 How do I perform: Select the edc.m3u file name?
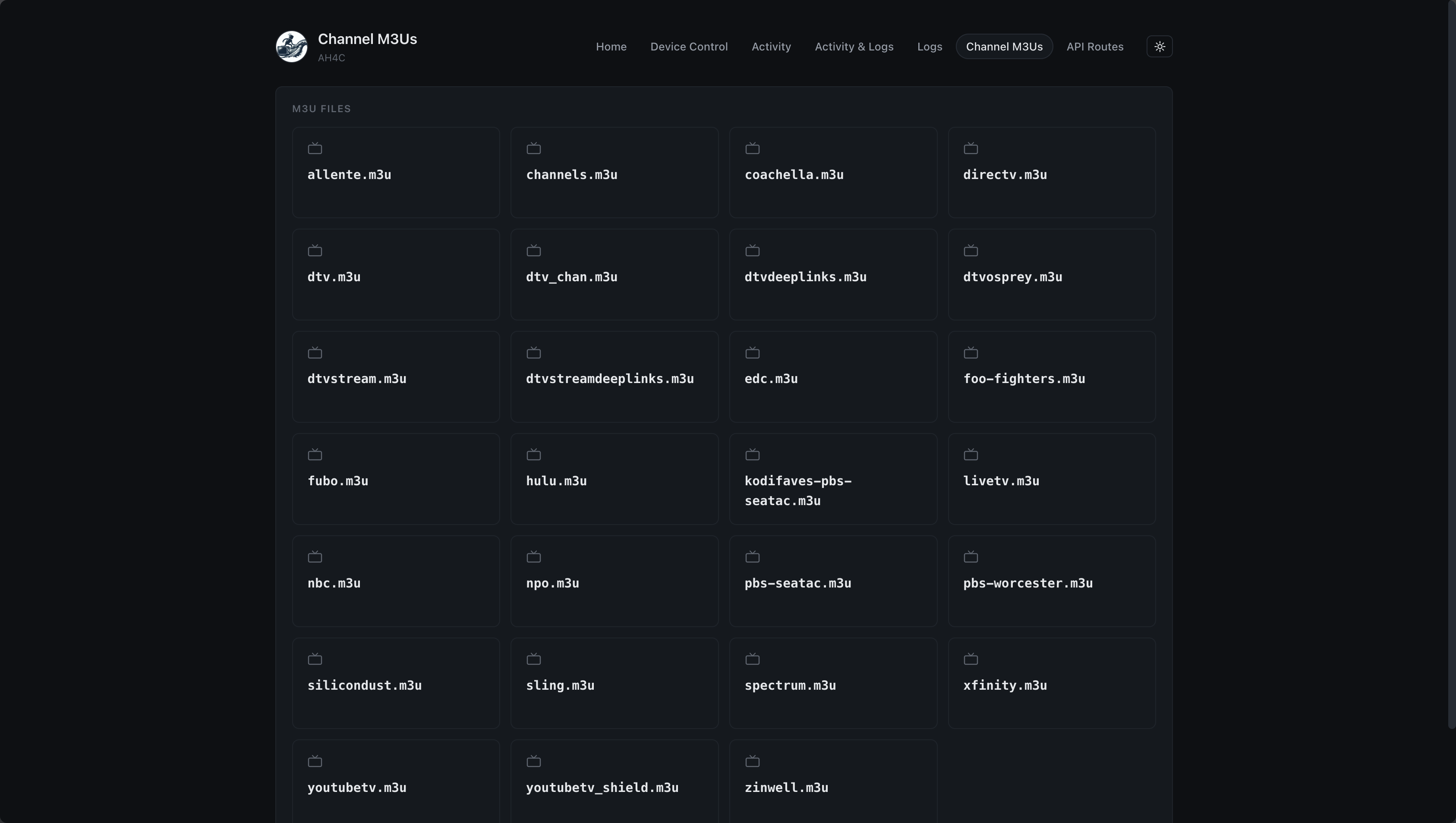point(771,379)
